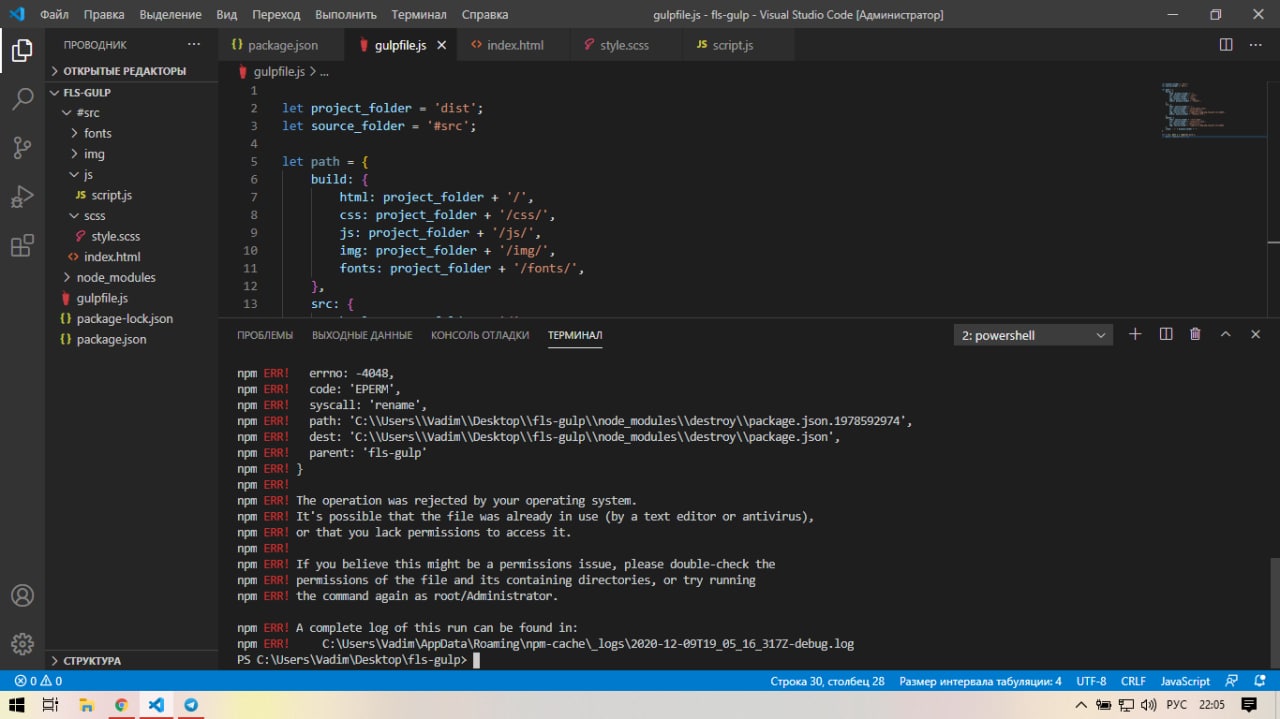Open the Вид menu
Screen dimensions: 1280x719
tap(227, 15)
